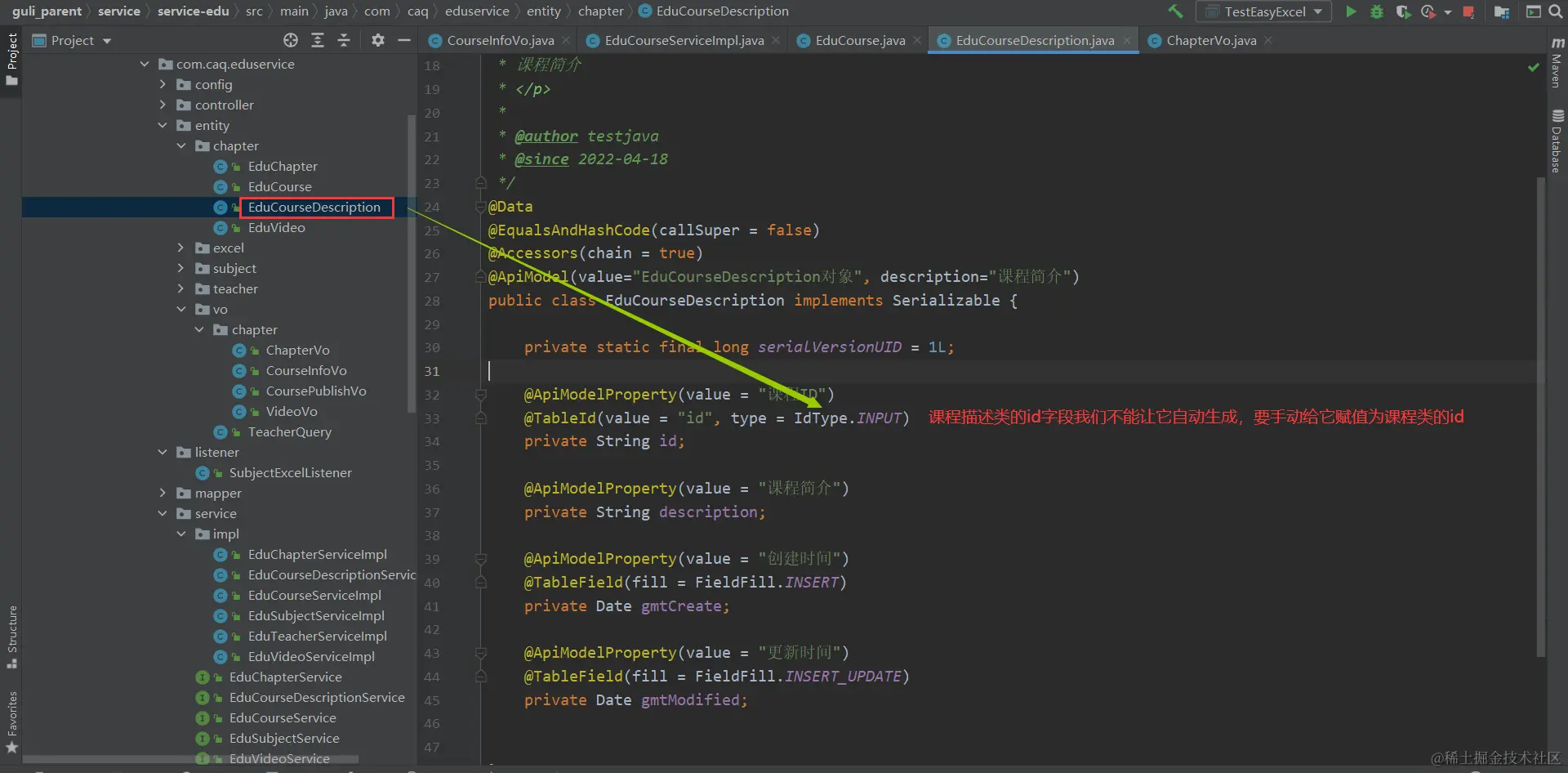Viewport: 1568px width, 773px height.
Task: Open TeacherQuery in the project tree
Action: [289, 431]
